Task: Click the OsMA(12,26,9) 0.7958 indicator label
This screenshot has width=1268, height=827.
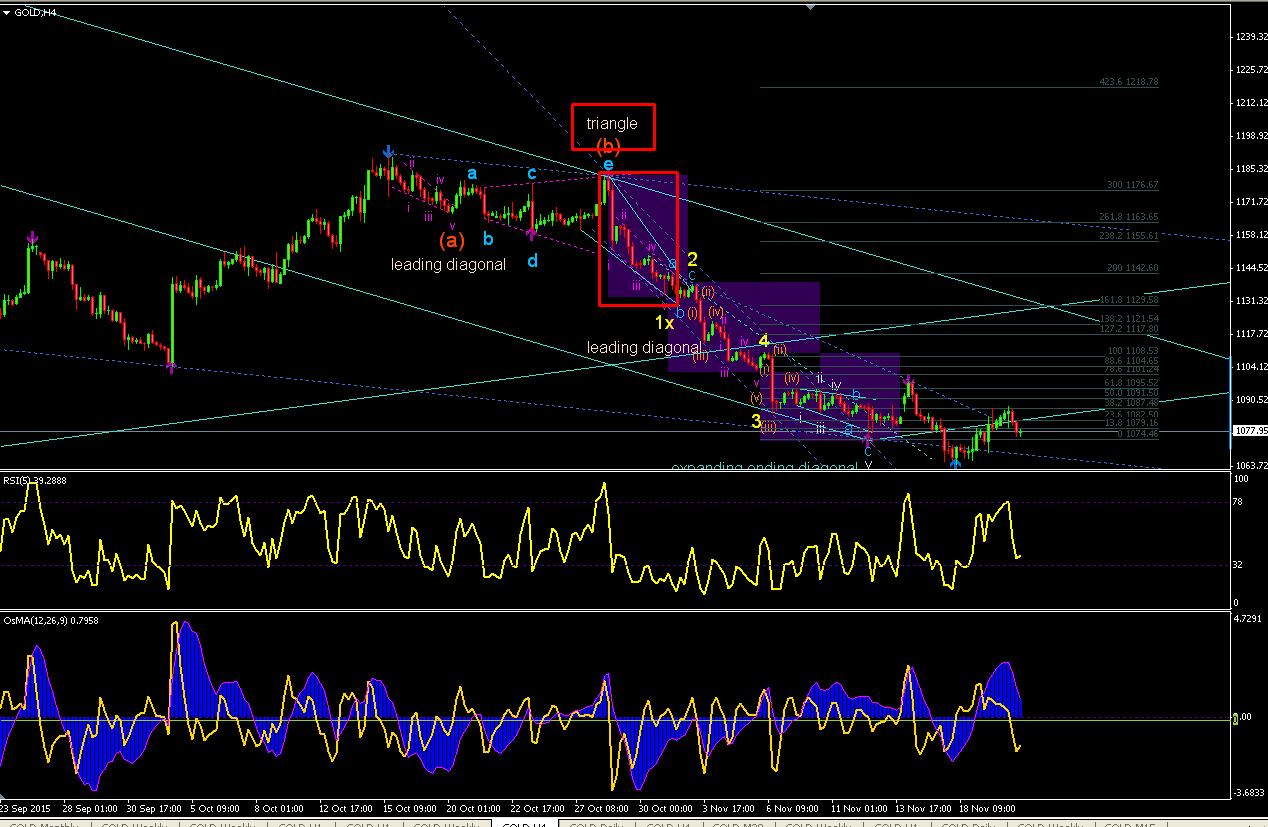Action: 50,620
